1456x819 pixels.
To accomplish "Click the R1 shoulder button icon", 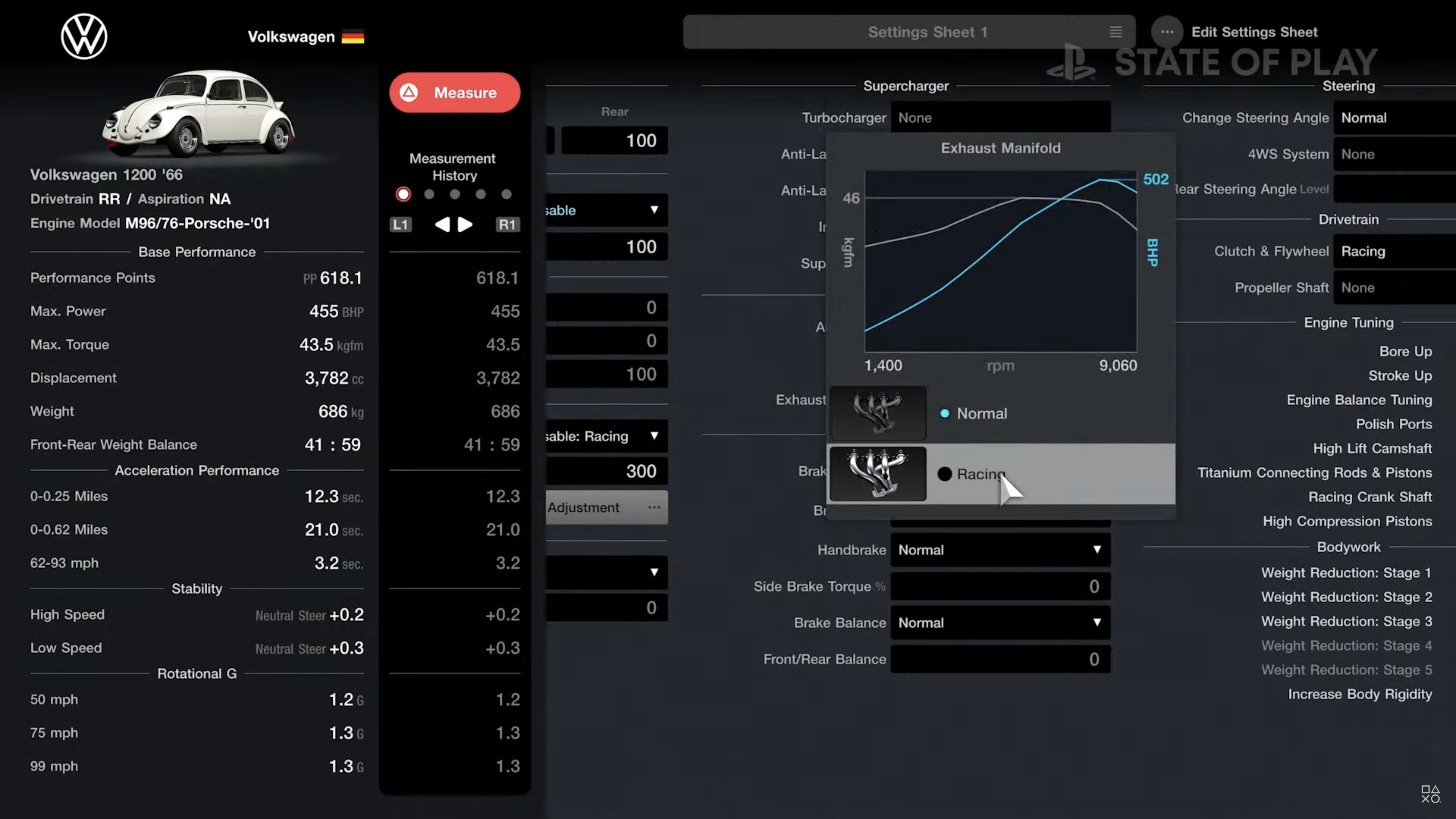I will [x=507, y=224].
